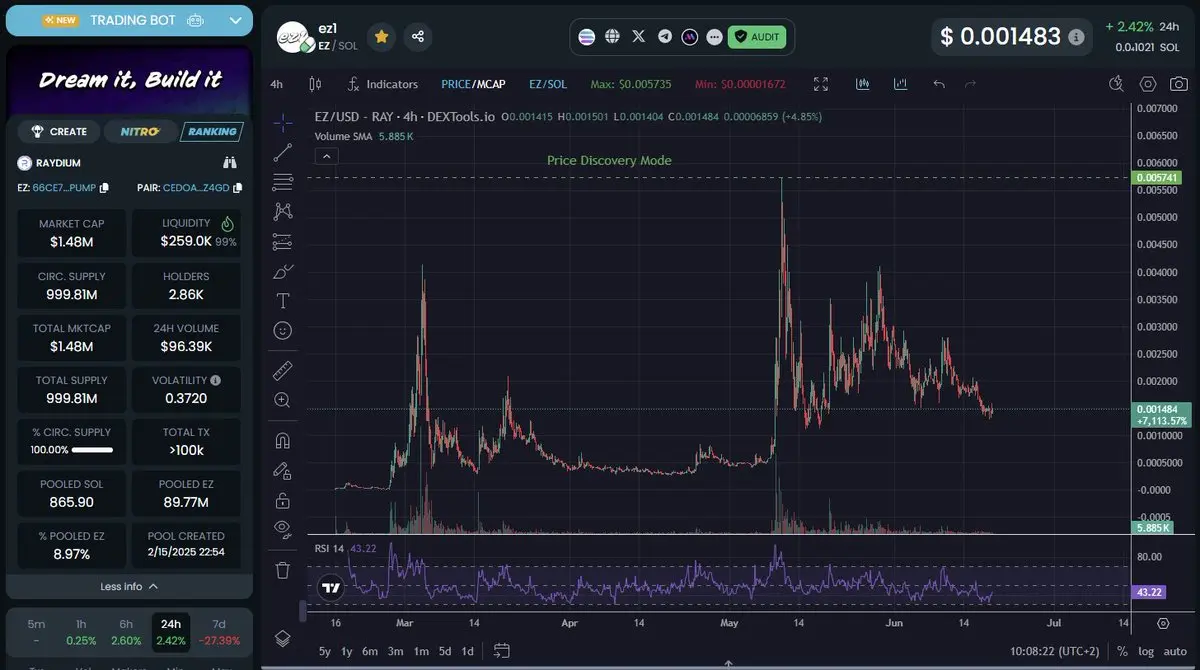
Task: Set chart range to 6m
Action: coord(370,652)
